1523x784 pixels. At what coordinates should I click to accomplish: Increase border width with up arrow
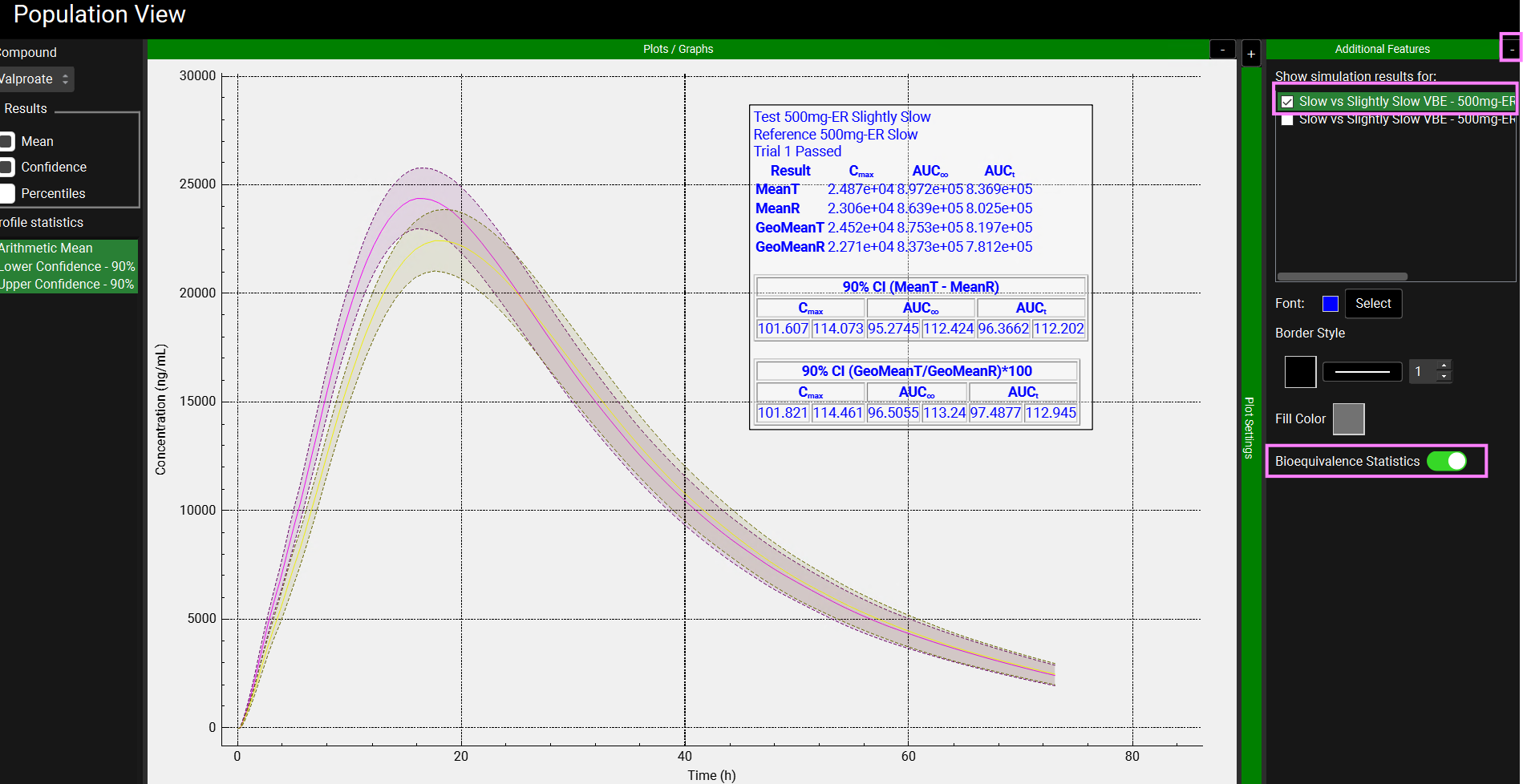[1444, 366]
